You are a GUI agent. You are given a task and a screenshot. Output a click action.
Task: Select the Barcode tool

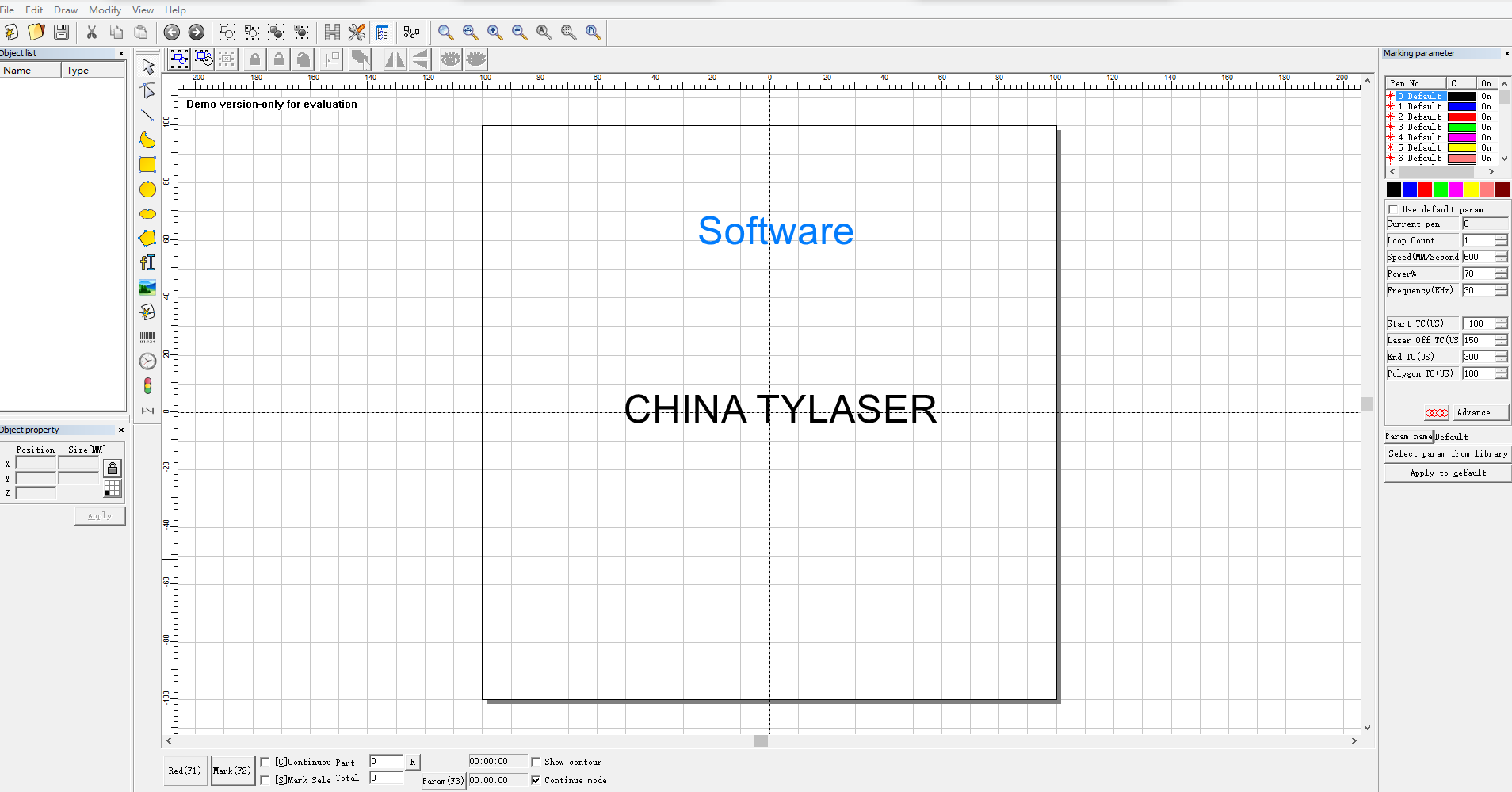(147, 337)
